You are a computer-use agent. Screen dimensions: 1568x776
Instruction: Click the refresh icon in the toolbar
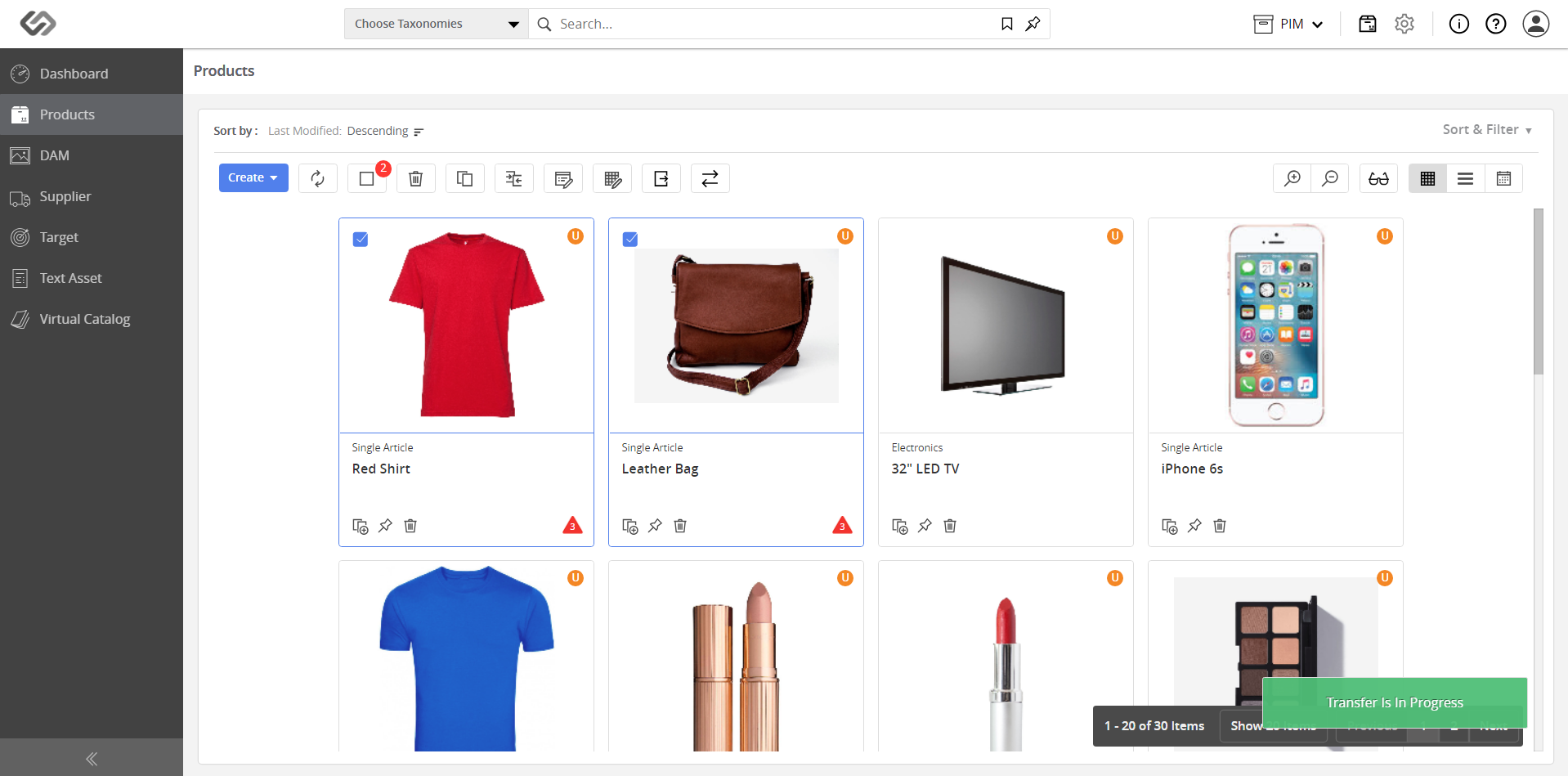tap(318, 178)
